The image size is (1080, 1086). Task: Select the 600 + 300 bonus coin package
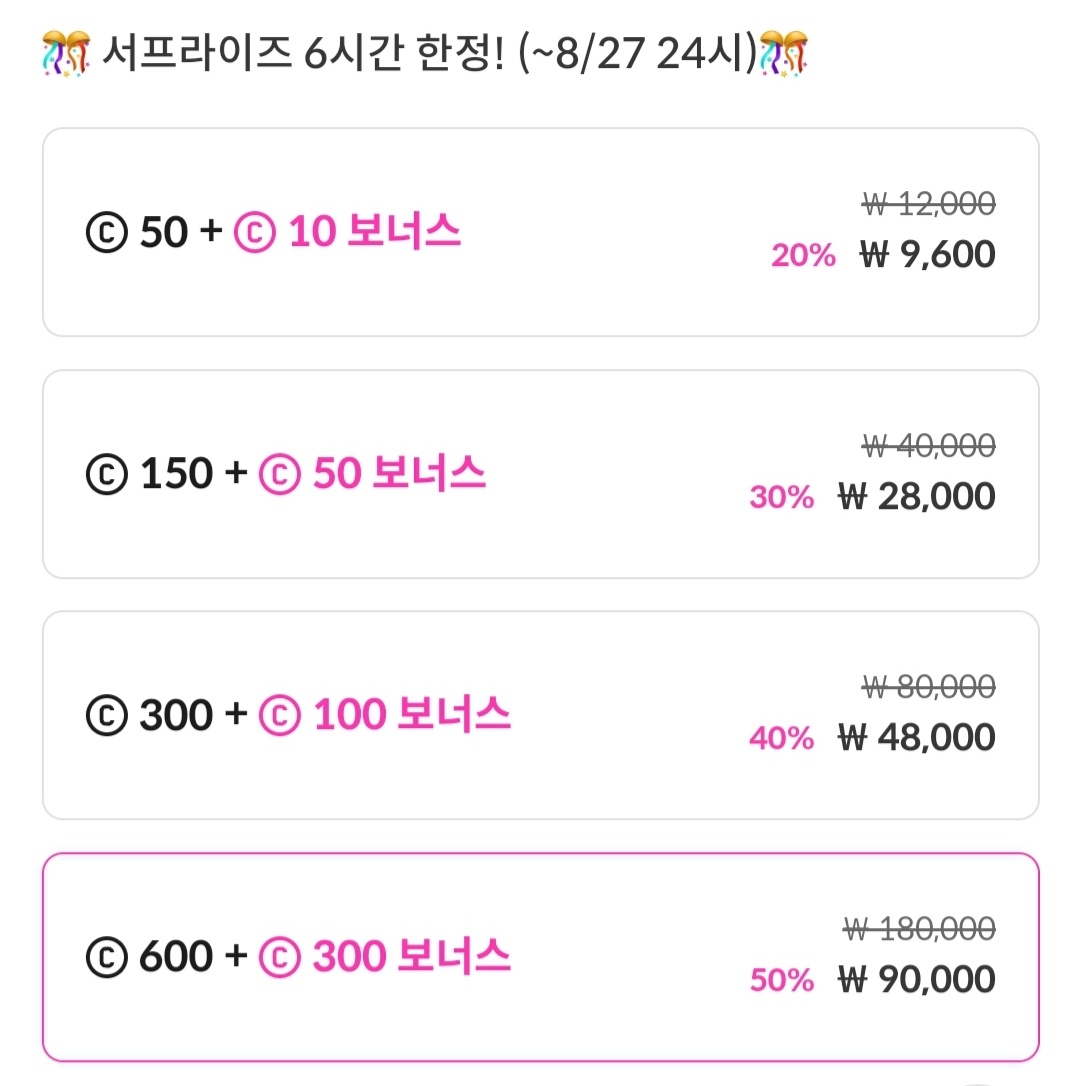click(540, 957)
